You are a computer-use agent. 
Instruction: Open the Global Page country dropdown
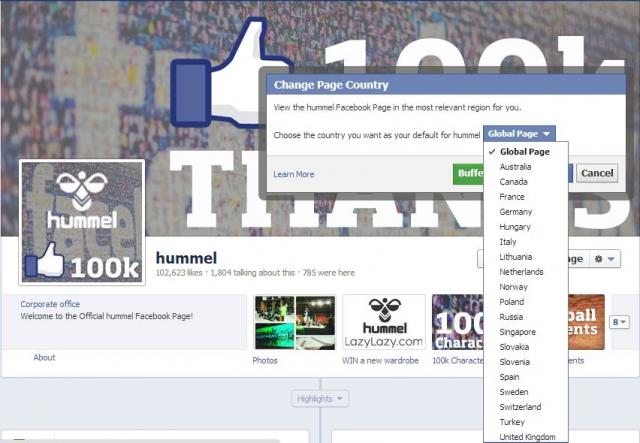coord(519,134)
